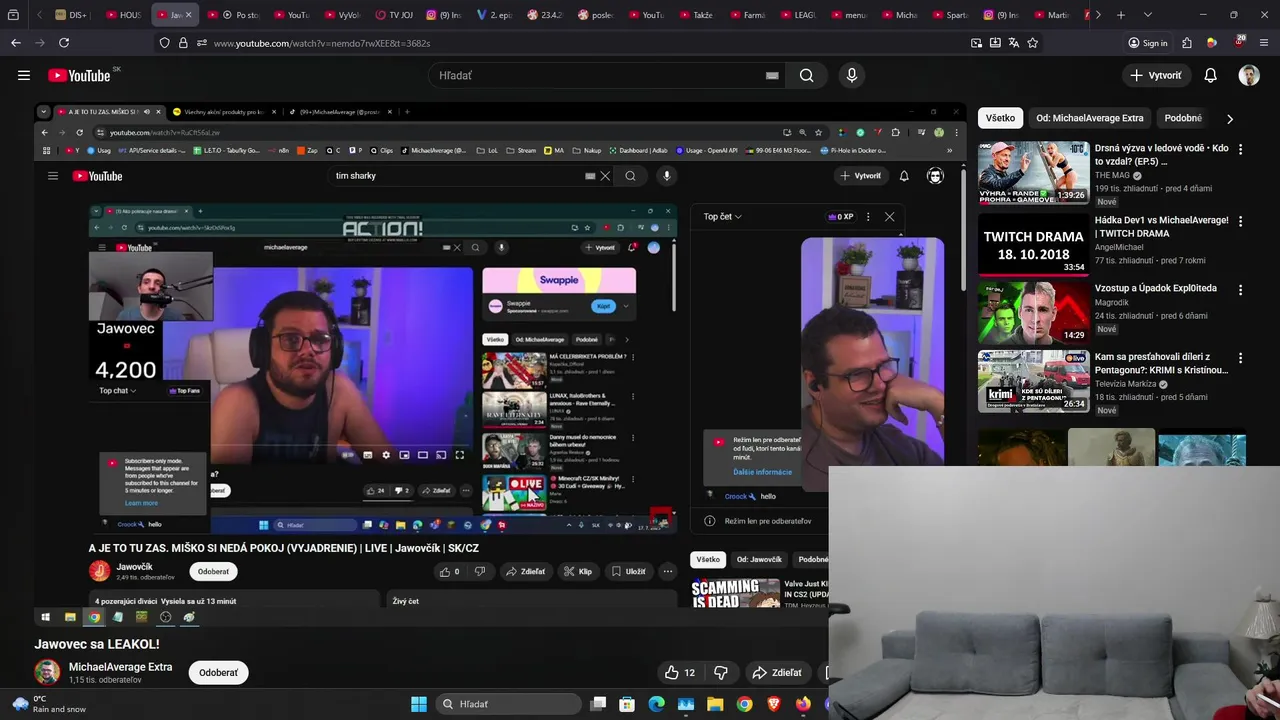1280x720 pixels.
Task: Open the Vzostup a Úpadok Expl0iteda title
Action: tap(1156, 288)
